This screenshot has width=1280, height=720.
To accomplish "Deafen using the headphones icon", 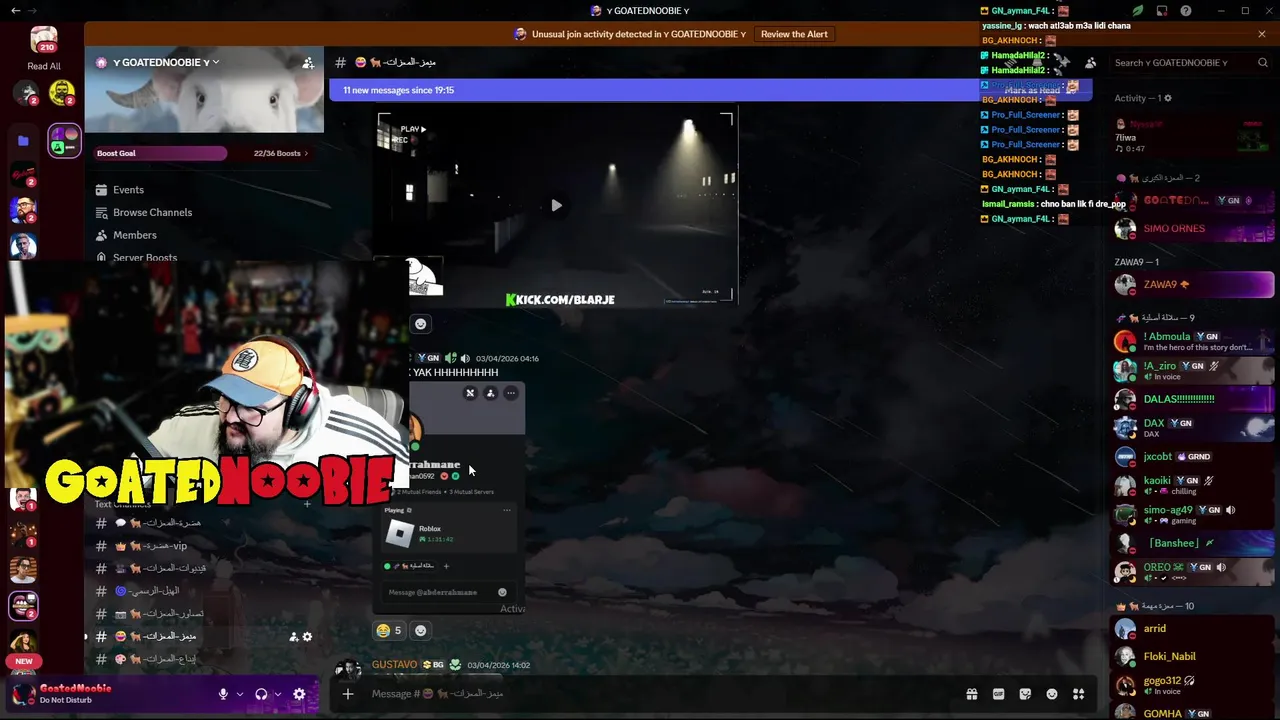I will 261,694.
